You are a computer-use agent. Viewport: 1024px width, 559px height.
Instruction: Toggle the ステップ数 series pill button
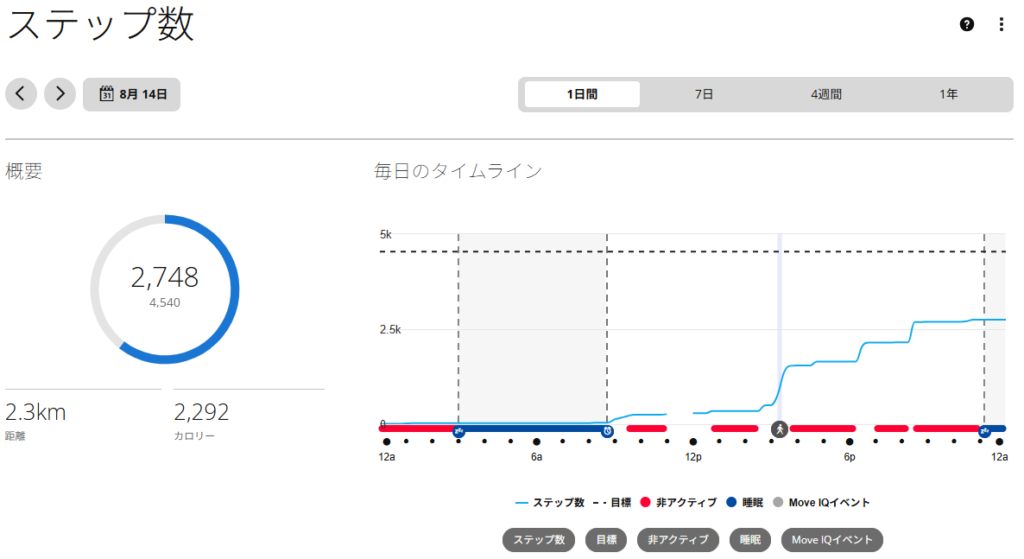(x=539, y=539)
